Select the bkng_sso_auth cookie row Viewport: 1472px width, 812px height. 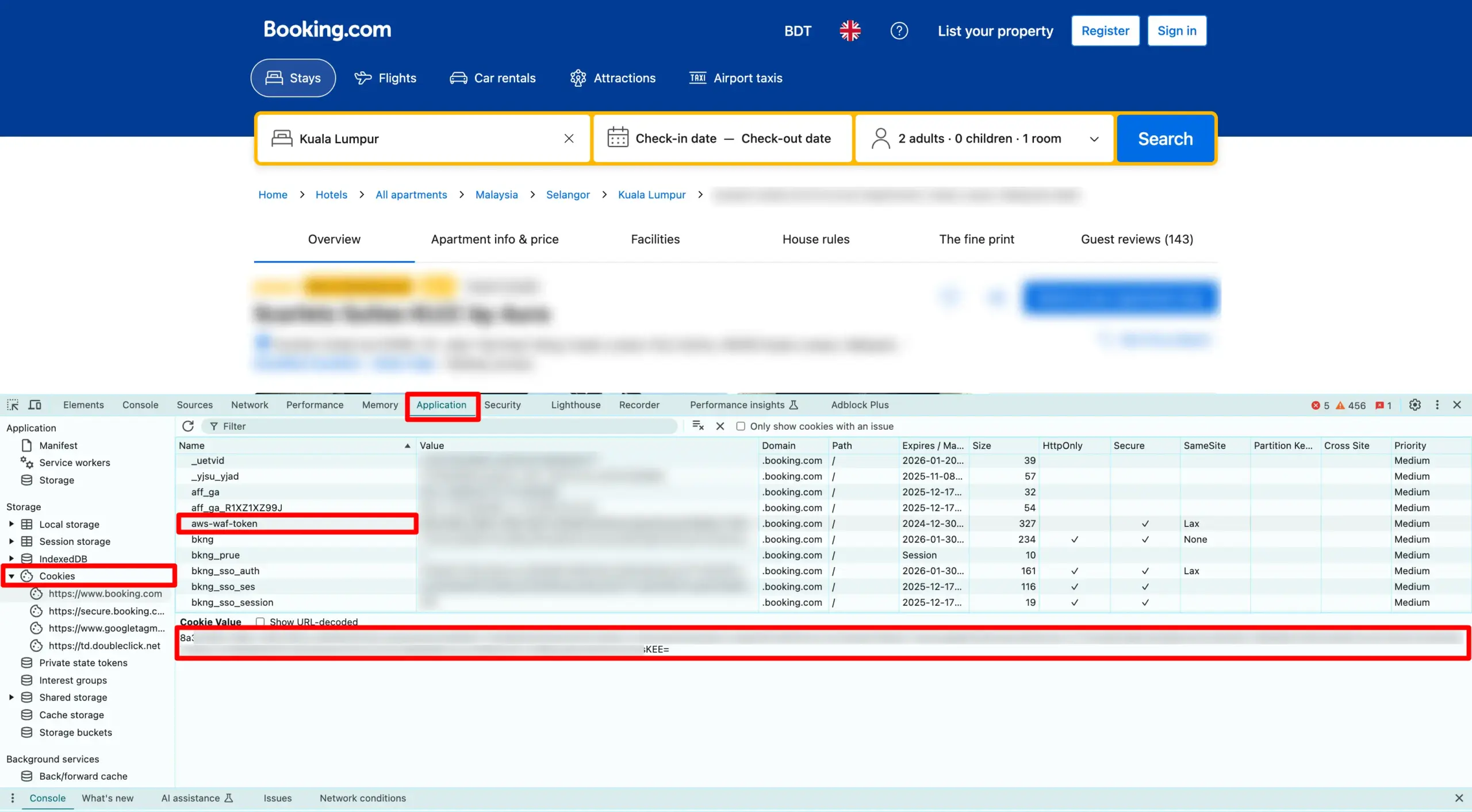point(823,571)
